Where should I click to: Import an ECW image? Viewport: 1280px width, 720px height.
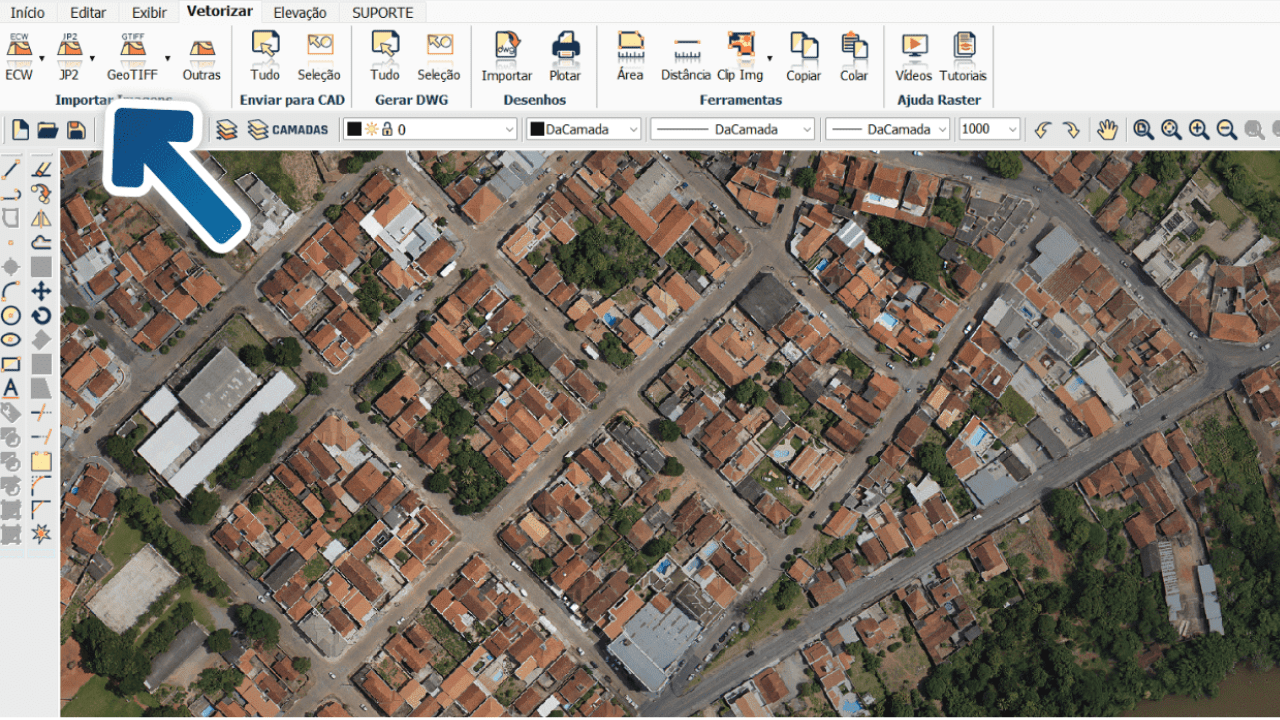pyautogui.click(x=19, y=56)
